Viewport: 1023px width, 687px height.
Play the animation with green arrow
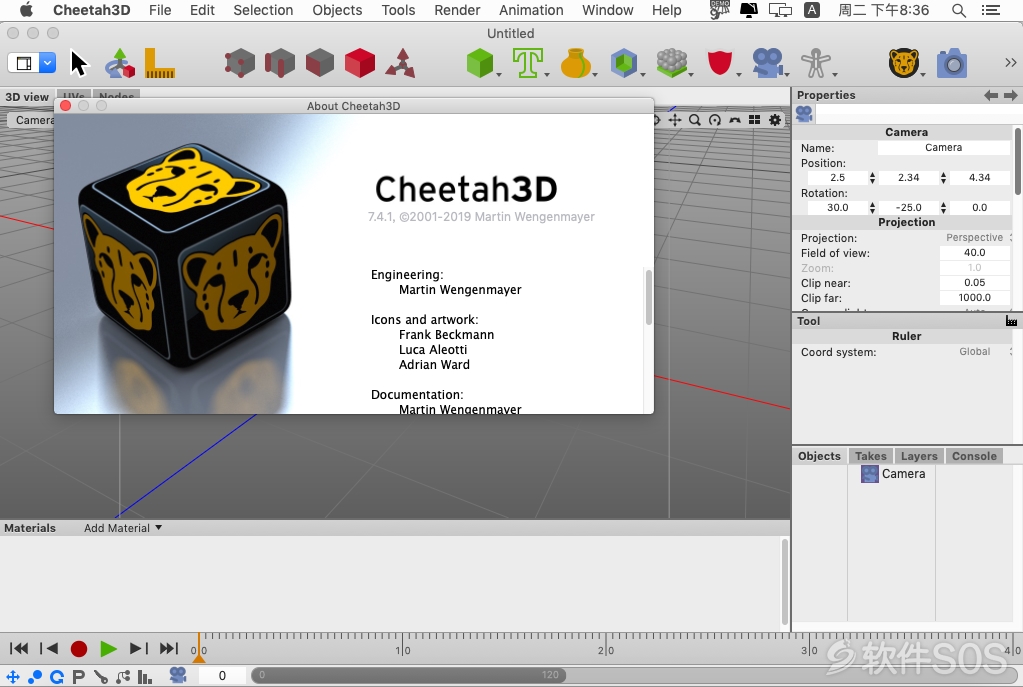coord(108,649)
